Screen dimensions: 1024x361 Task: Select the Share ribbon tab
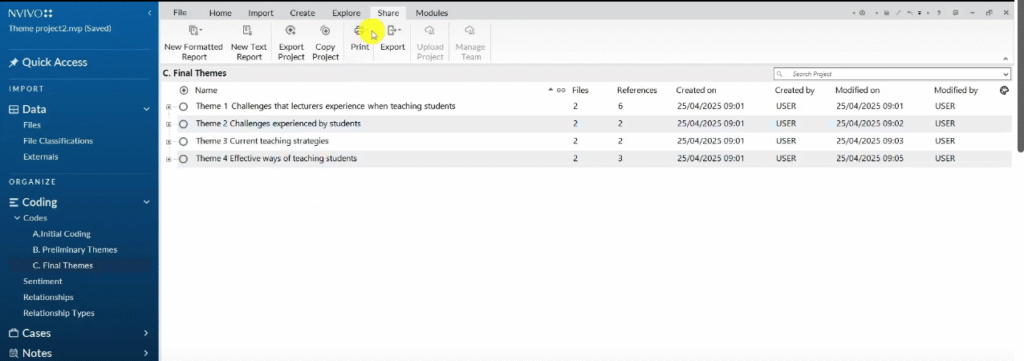pyautogui.click(x=388, y=13)
